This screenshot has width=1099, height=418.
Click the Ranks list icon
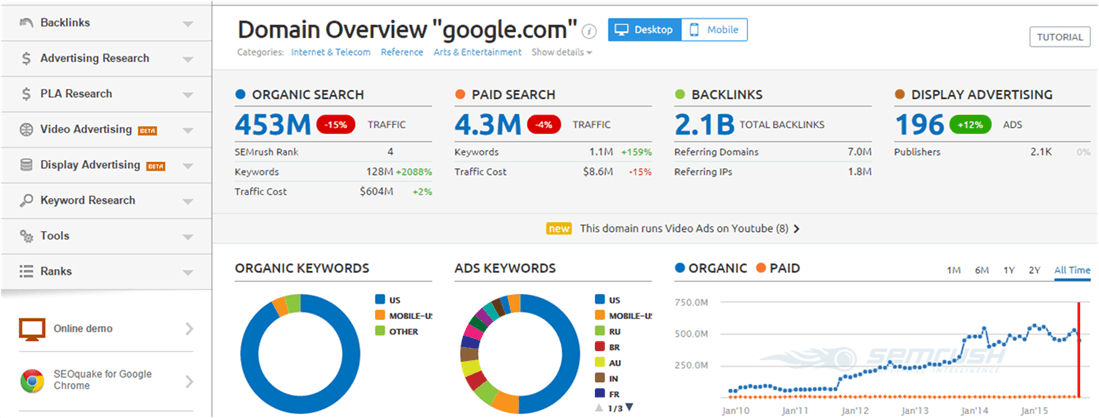coord(27,271)
